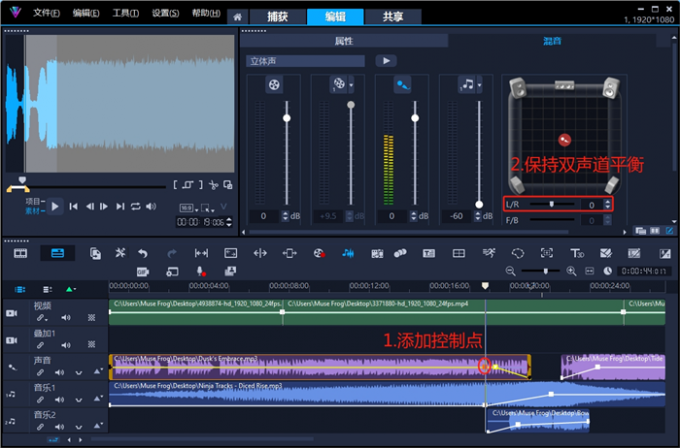Click the Home icon tab

tap(237, 17)
